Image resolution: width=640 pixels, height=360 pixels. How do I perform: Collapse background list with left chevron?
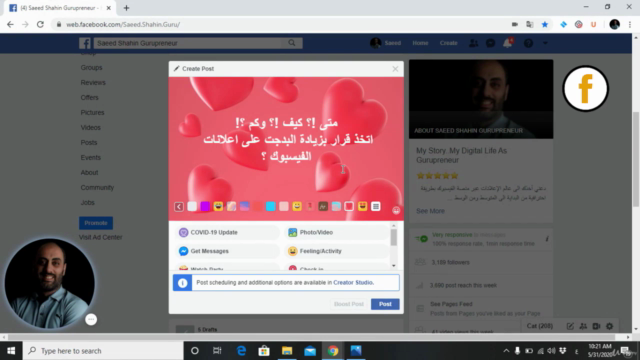(x=179, y=207)
